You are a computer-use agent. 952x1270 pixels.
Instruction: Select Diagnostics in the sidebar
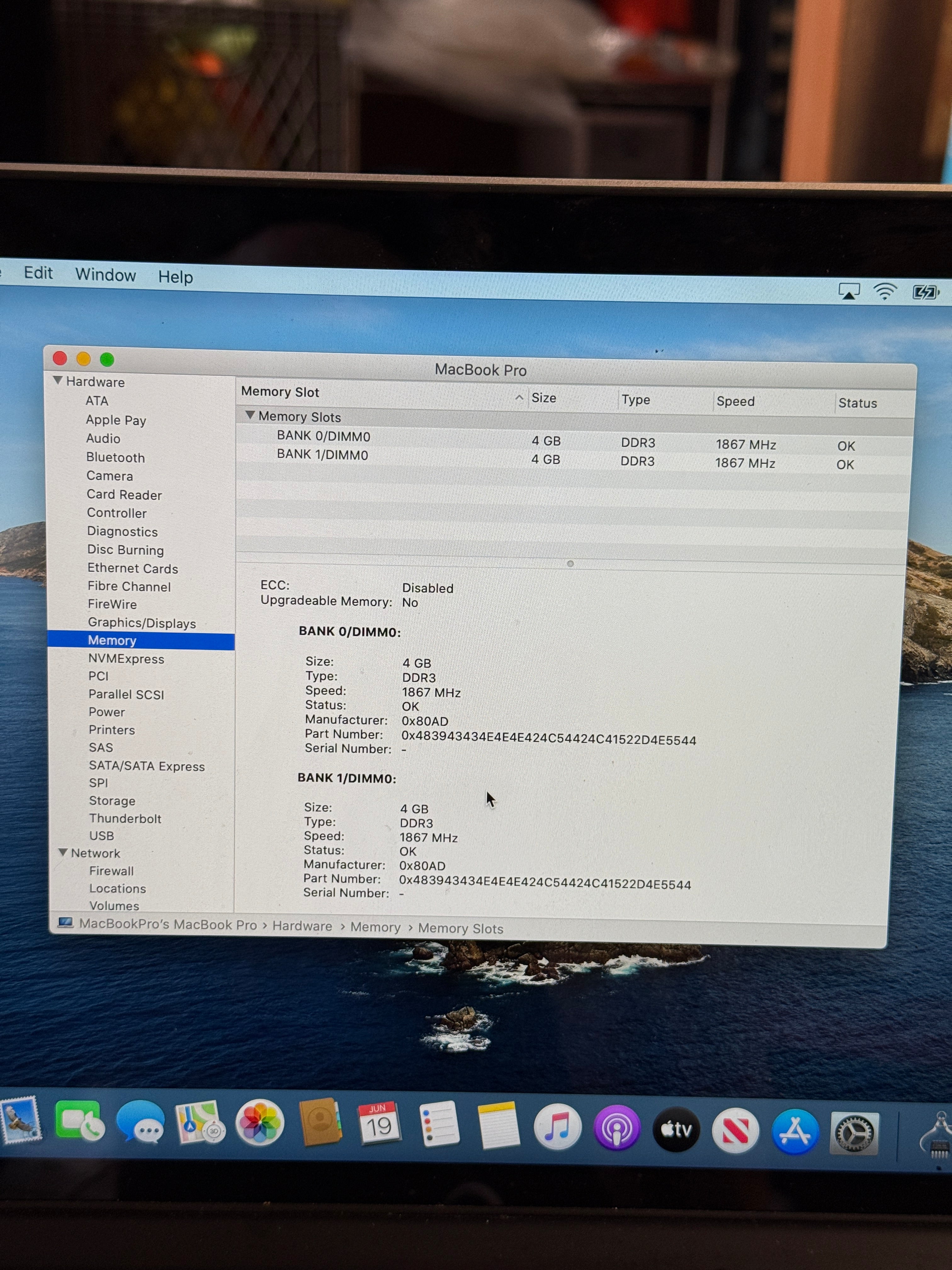click(122, 532)
